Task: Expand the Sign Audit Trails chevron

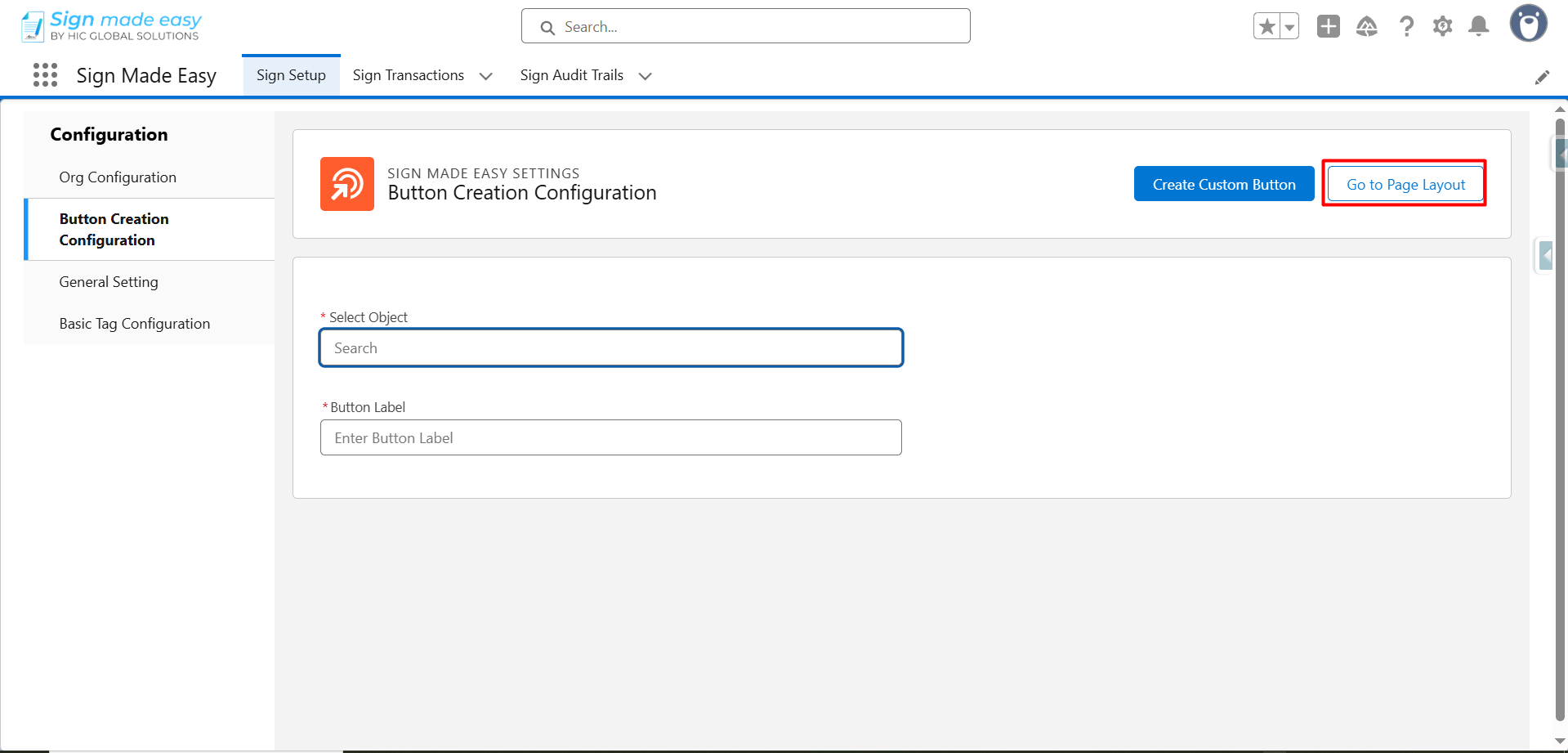Action: click(646, 76)
